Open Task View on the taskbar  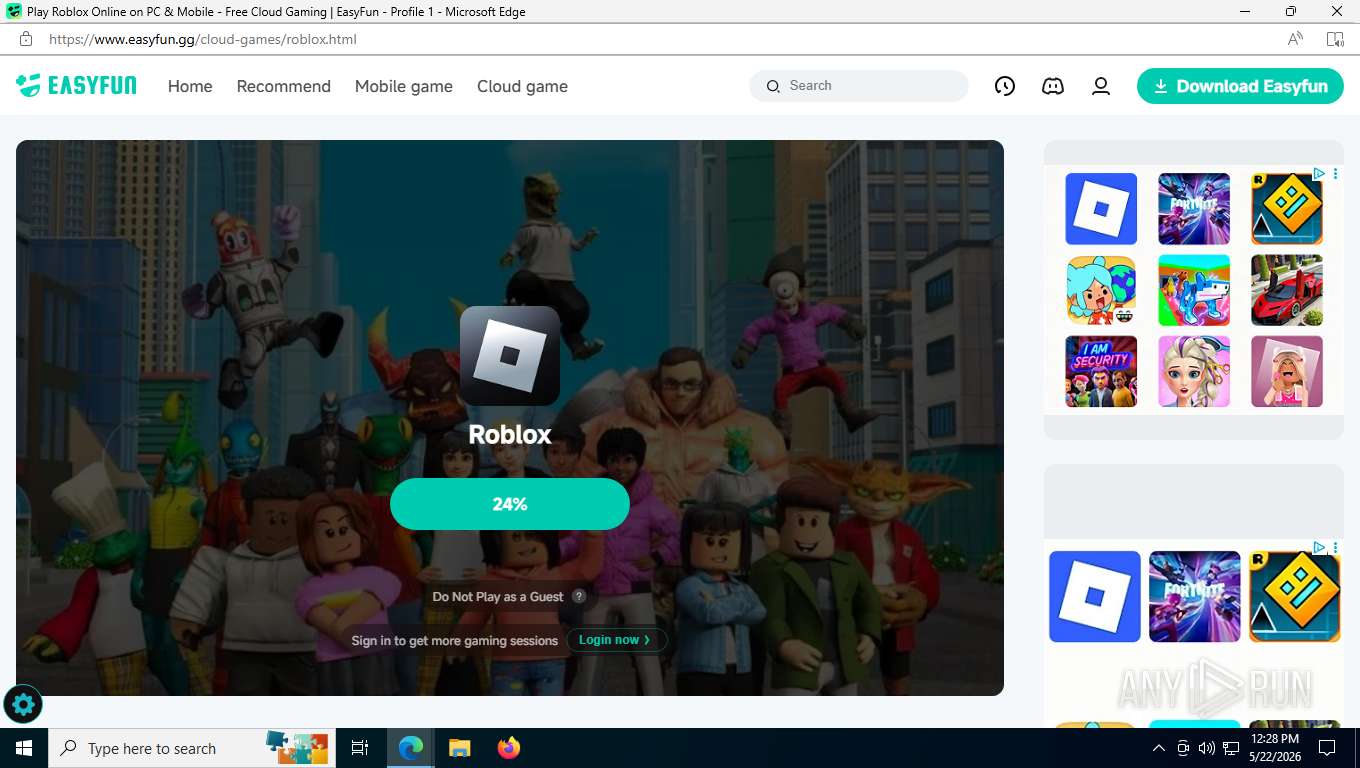360,748
